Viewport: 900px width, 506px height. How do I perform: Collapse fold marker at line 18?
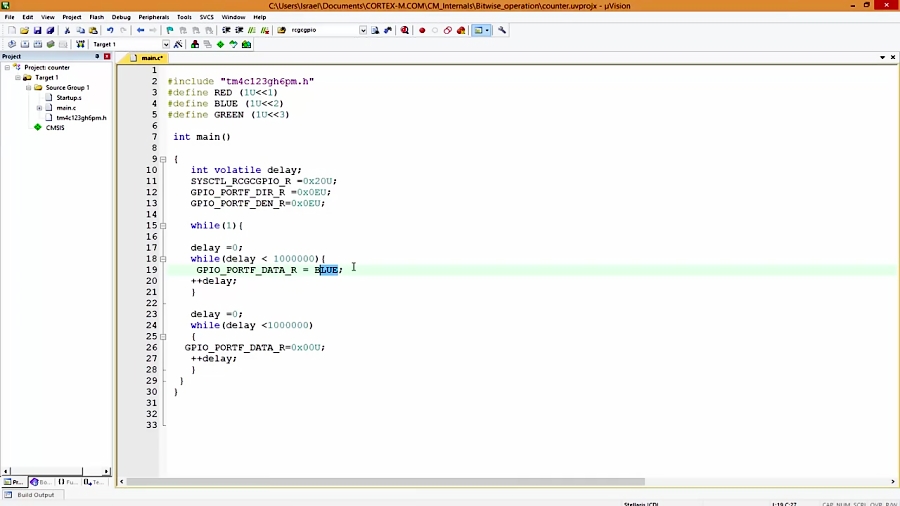coord(163,259)
